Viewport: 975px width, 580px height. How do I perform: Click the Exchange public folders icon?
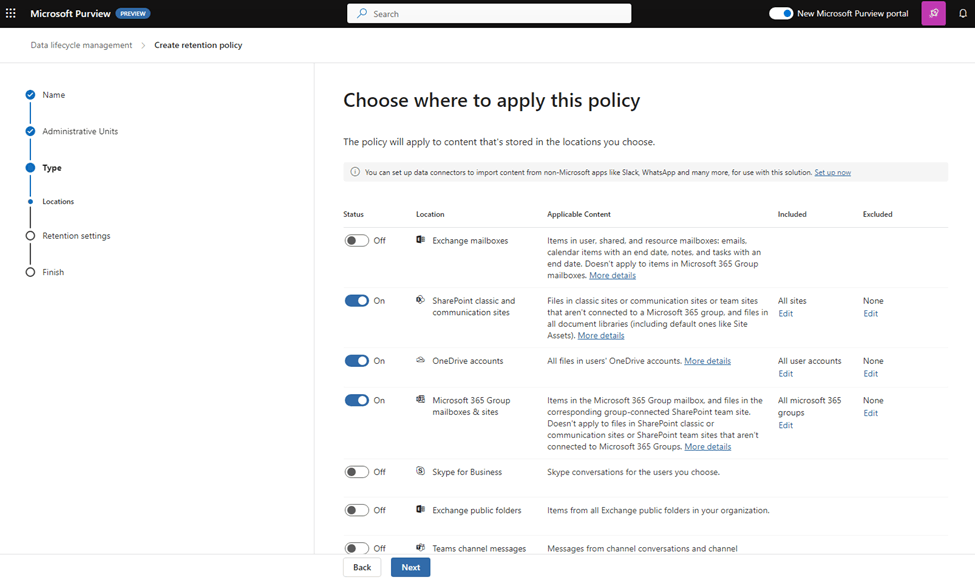[x=420, y=509]
